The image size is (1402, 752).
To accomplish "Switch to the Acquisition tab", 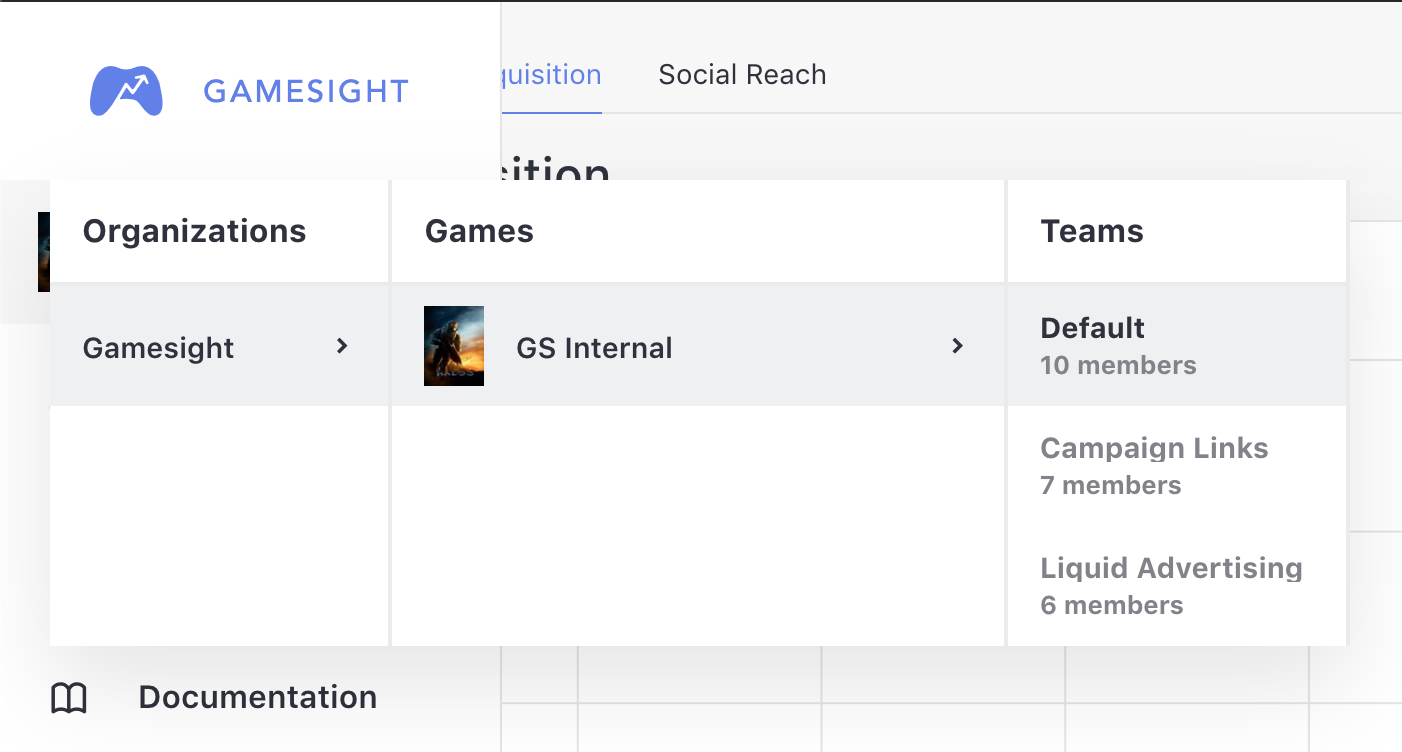I will pos(551,75).
